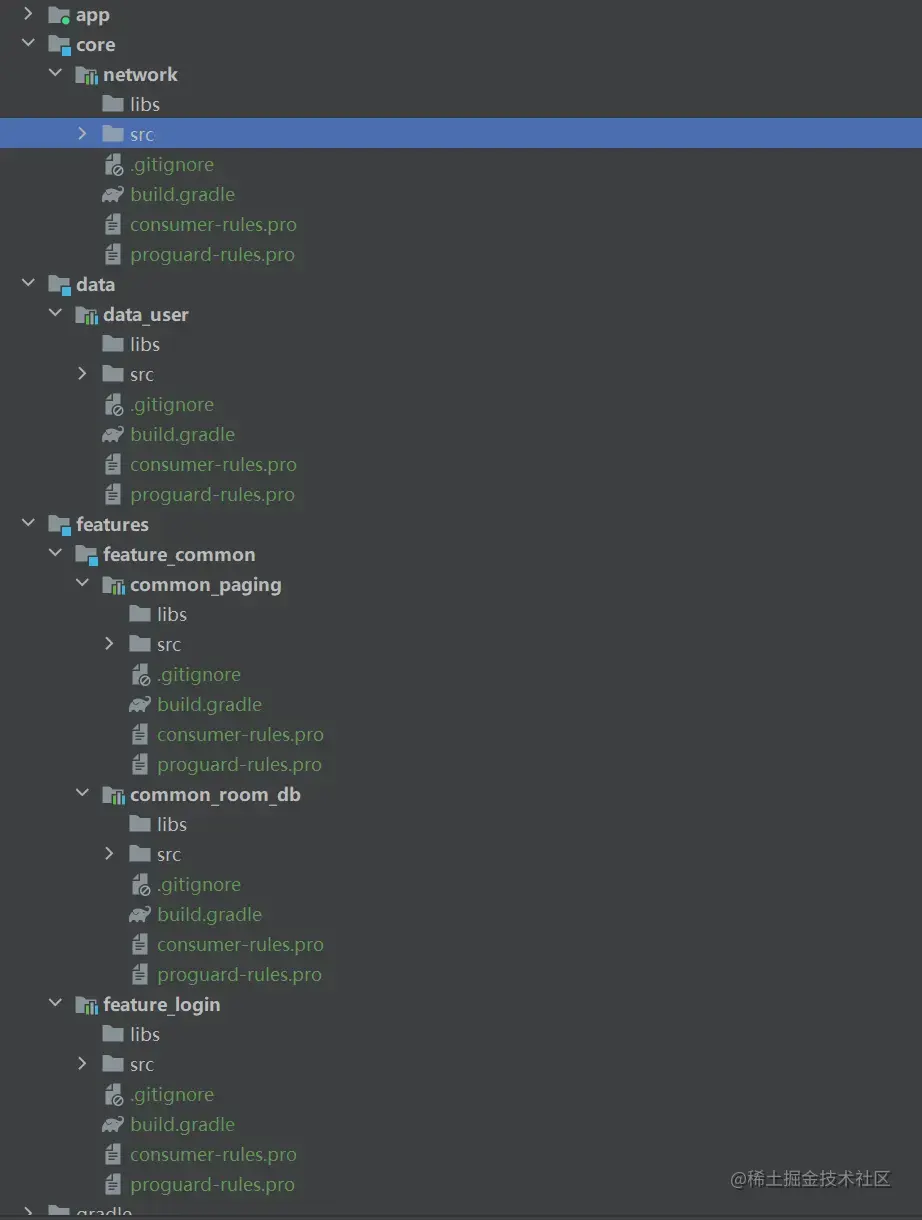
Task: Click the app module icon
Action: point(59,15)
